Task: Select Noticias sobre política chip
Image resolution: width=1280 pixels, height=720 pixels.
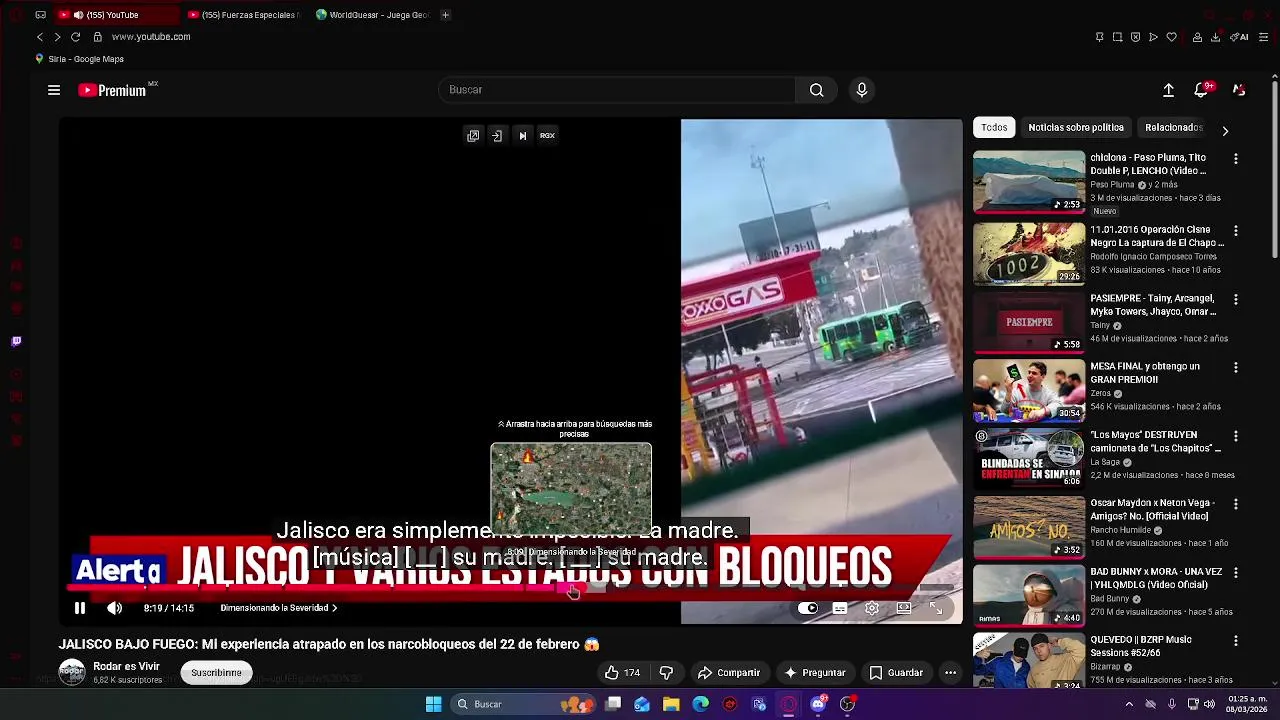Action: [x=1076, y=128]
